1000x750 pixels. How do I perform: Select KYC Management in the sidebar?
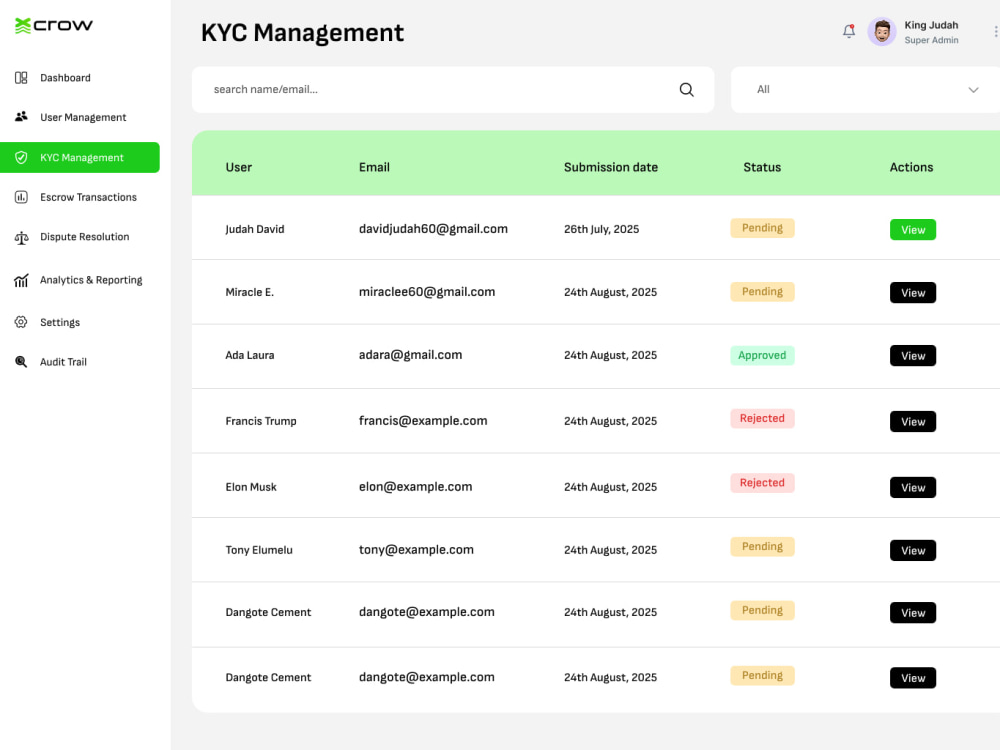click(80, 158)
